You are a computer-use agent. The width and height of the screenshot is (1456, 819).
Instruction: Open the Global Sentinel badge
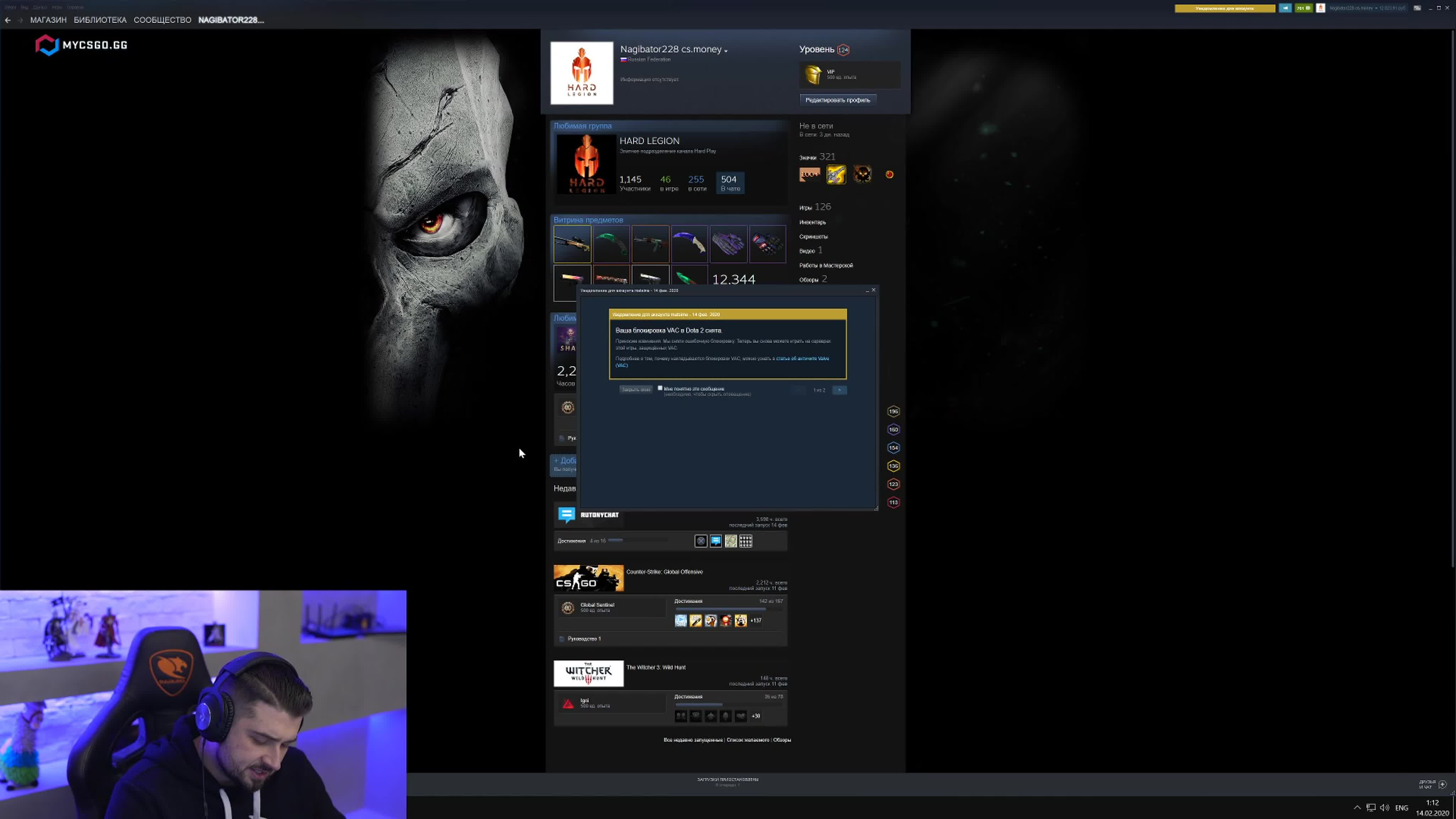(x=567, y=607)
